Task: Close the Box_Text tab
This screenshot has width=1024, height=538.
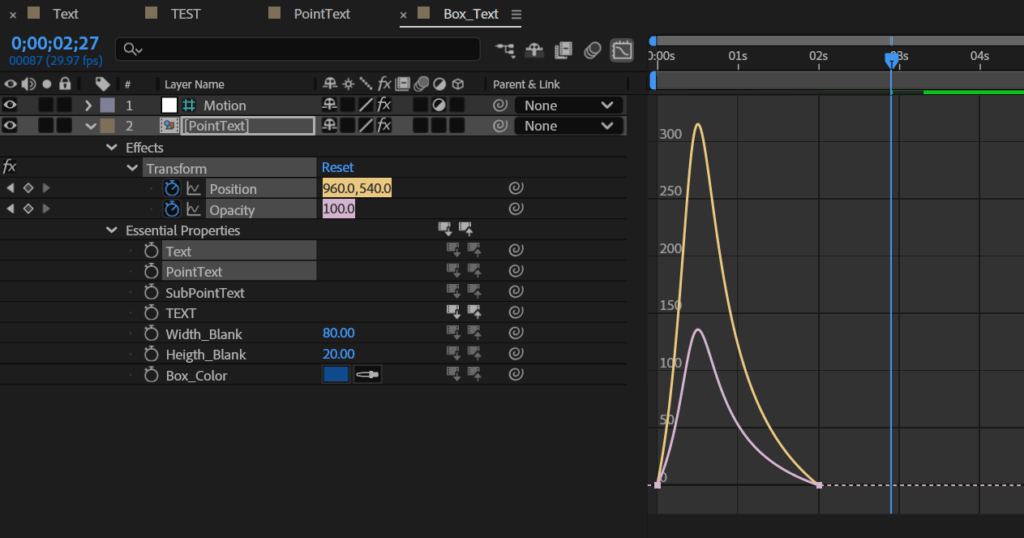Action: point(403,14)
